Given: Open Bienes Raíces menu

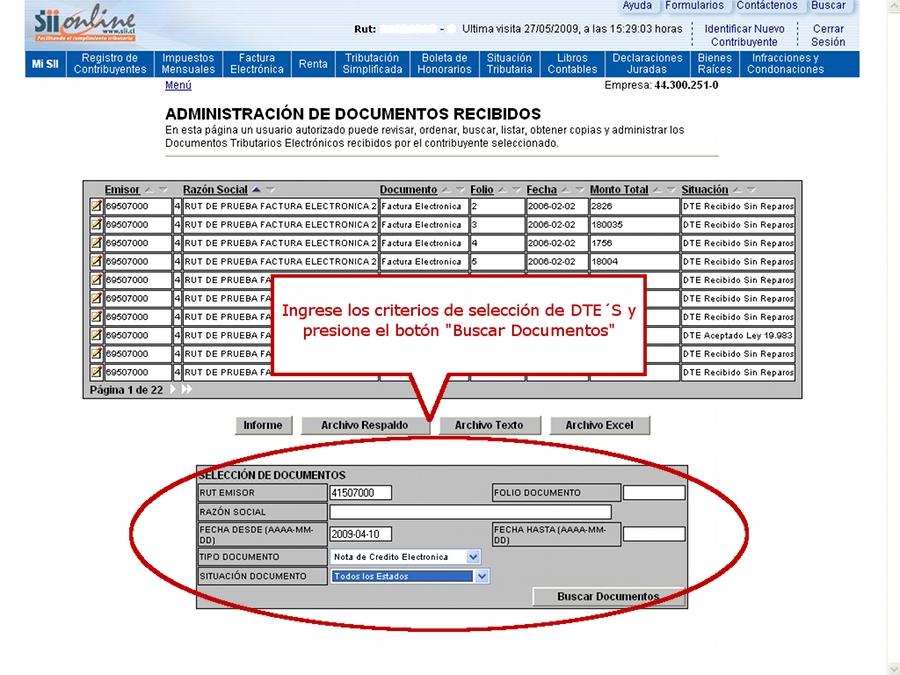Looking at the screenshot, I should 715,64.
